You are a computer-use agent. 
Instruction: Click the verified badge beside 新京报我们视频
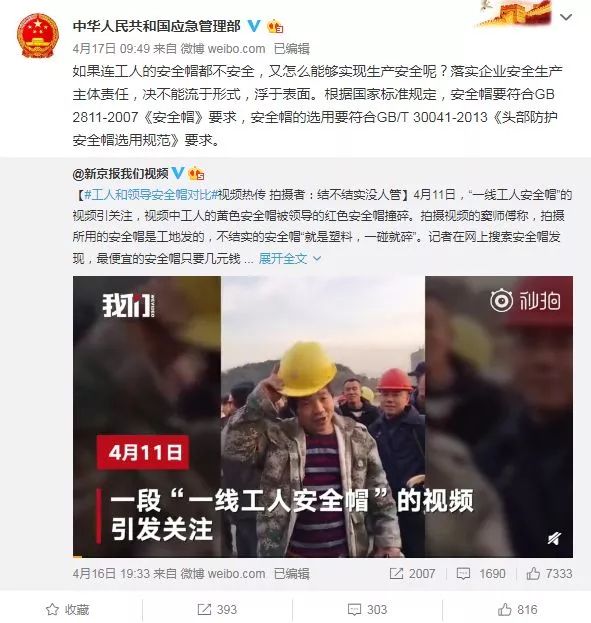178,173
